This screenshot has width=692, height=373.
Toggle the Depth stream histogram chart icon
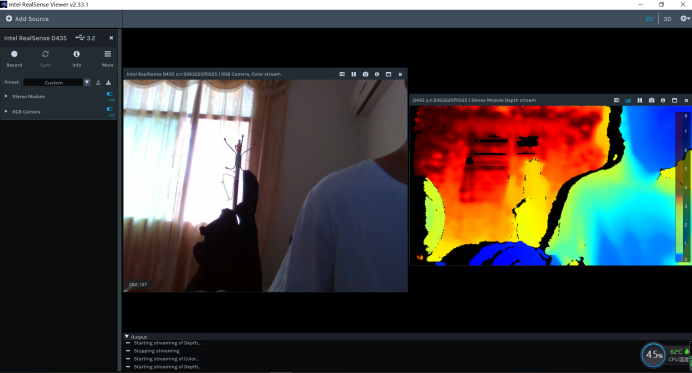tap(628, 100)
